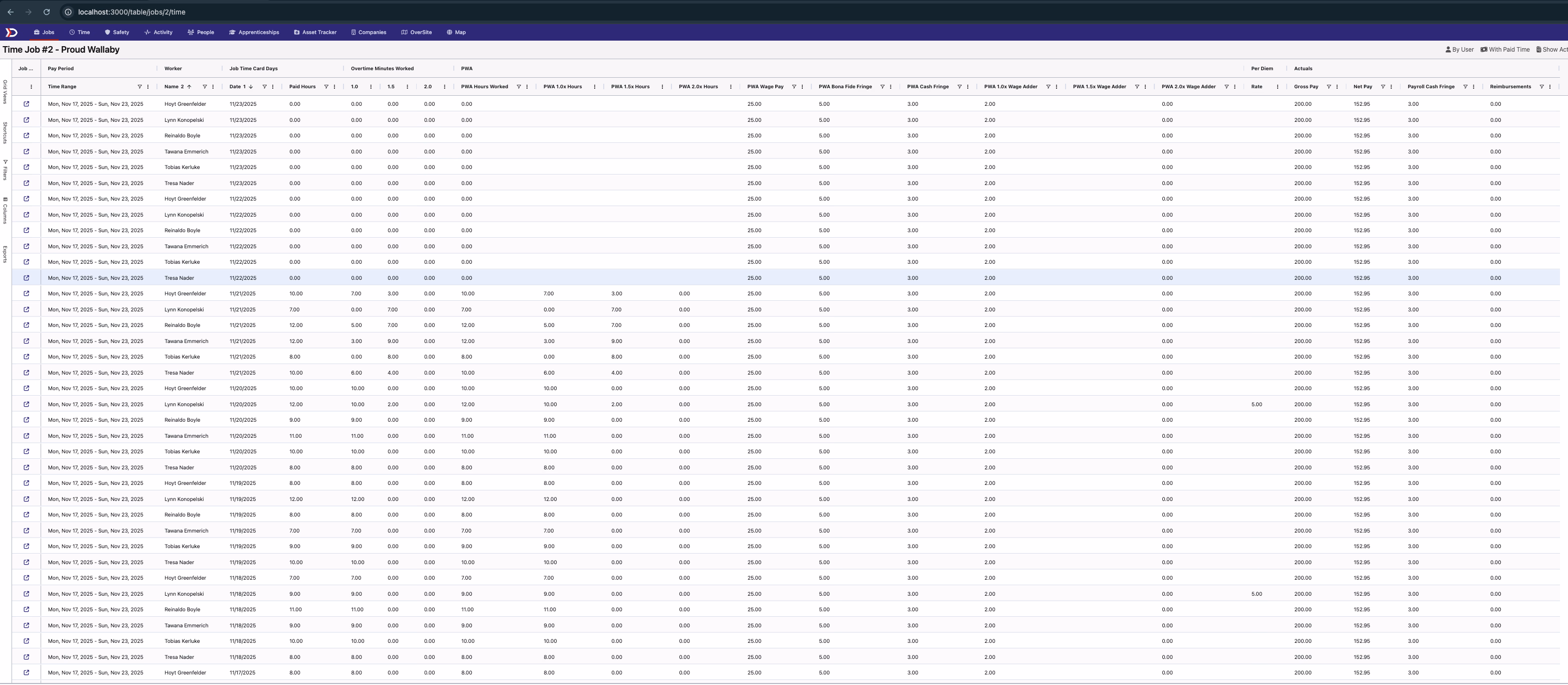This screenshot has height=685, width=1568.
Task: Select Paid Hours 12.00 for Tawana Emmerich 11/21/2025
Action: pyautogui.click(x=296, y=341)
